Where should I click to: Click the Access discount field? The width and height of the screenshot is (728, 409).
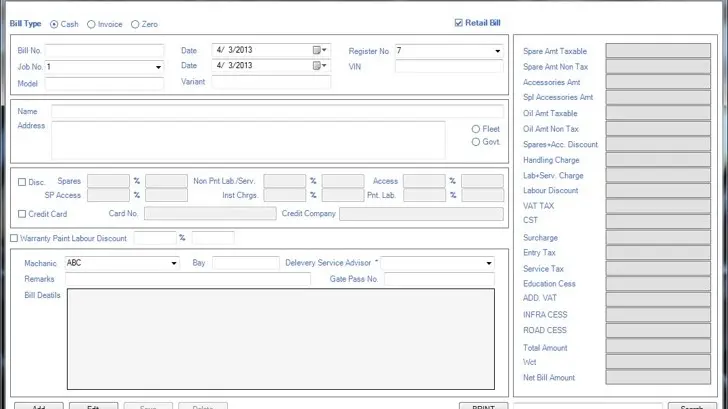424,181
